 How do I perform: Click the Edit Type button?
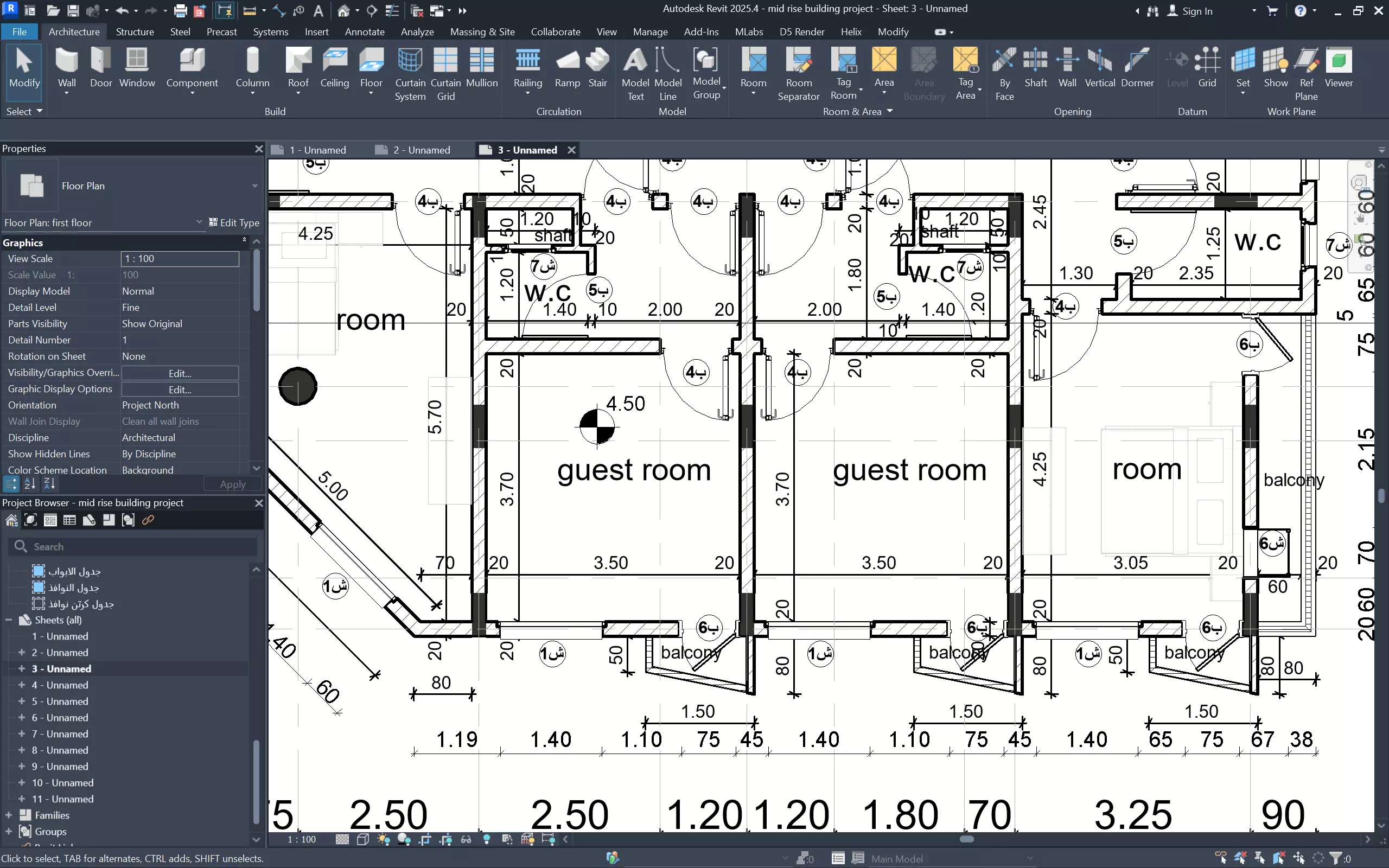234,223
